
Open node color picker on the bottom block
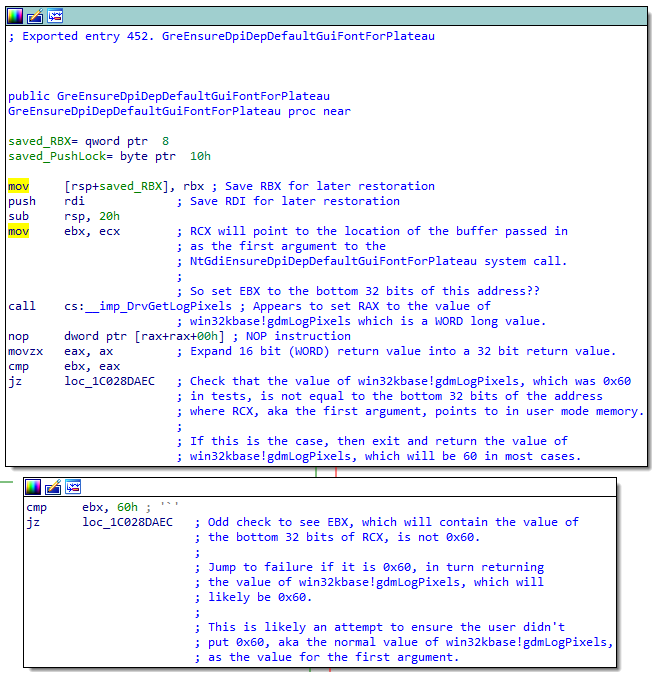(33, 487)
